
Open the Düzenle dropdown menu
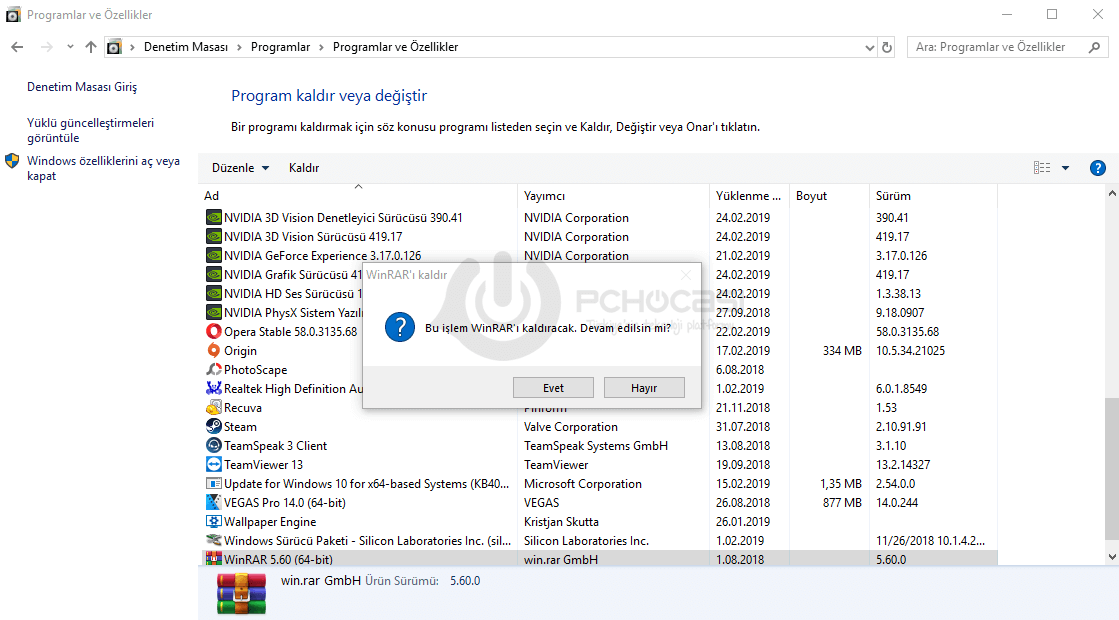point(240,168)
